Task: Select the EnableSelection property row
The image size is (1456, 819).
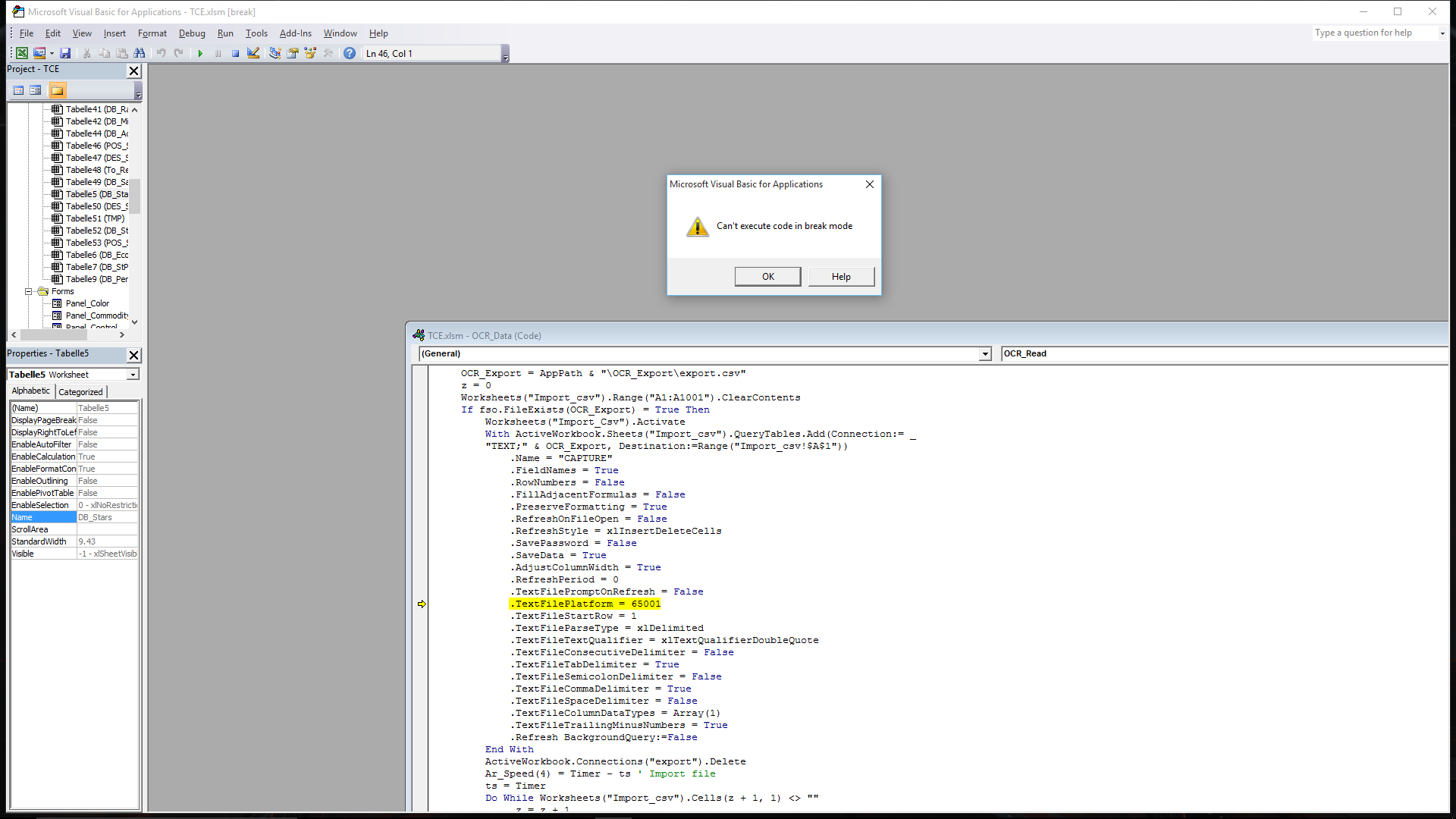Action: 74,505
